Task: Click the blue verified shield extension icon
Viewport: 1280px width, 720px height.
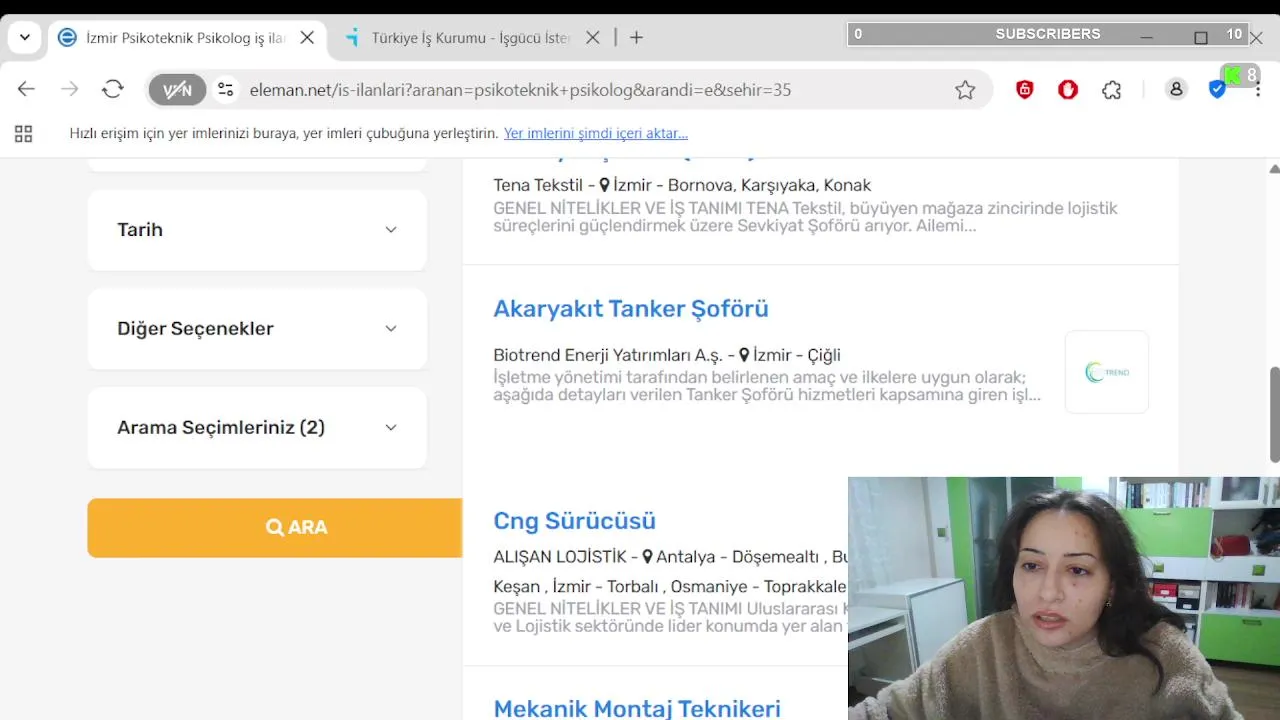Action: point(1217,90)
